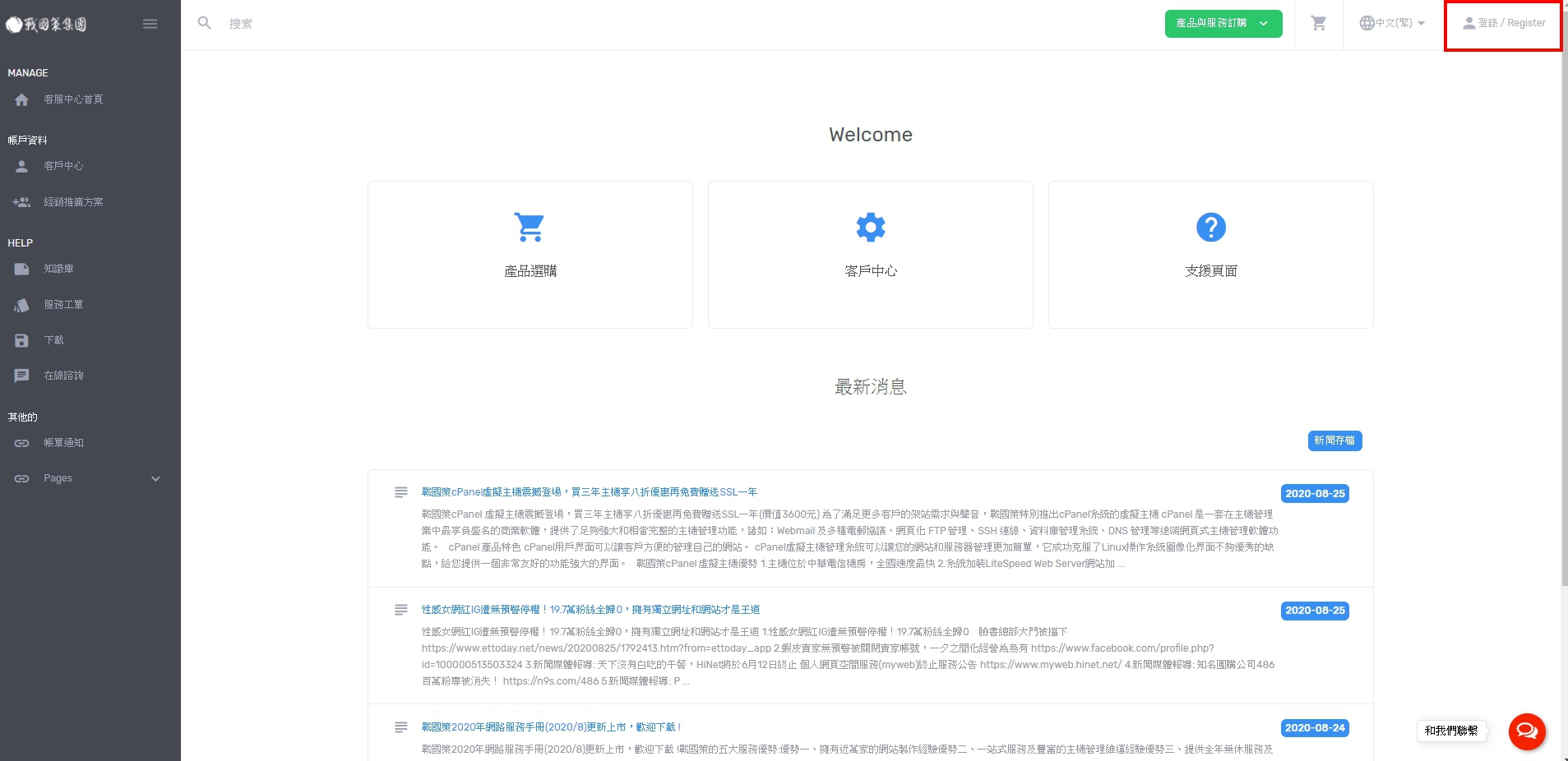The width and height of the screenshot is (1568, 761).
Task: Open 知識庫 sidebar item
Action: [58, 269]
